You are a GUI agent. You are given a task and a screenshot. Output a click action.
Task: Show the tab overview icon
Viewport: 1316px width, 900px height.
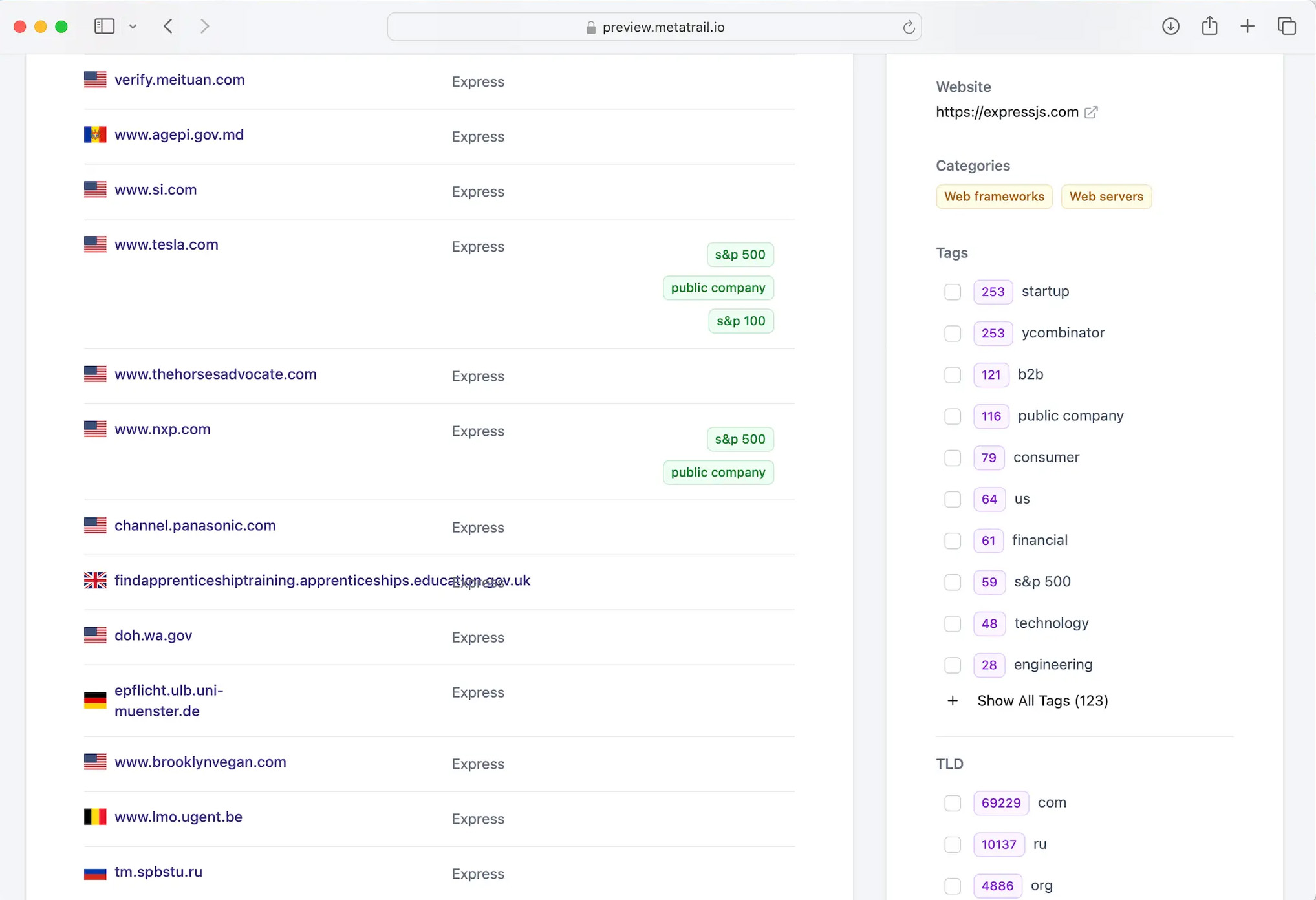[x=1286, y=27]
